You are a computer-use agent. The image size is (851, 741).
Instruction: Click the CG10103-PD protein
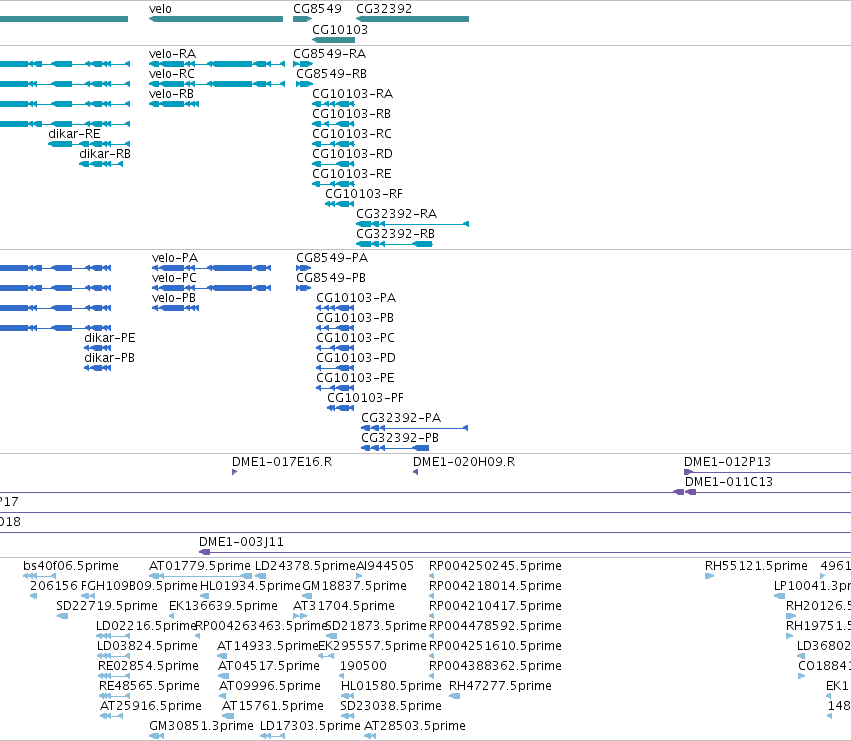tap(335, 369)
